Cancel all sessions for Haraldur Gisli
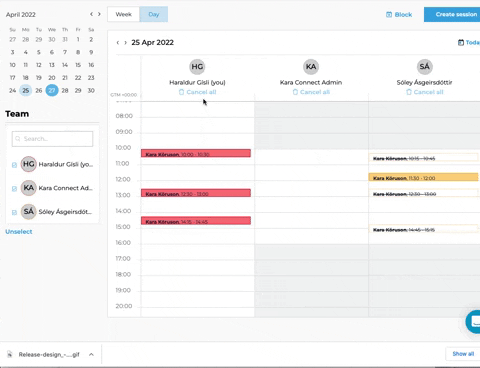 coord(197,92)
